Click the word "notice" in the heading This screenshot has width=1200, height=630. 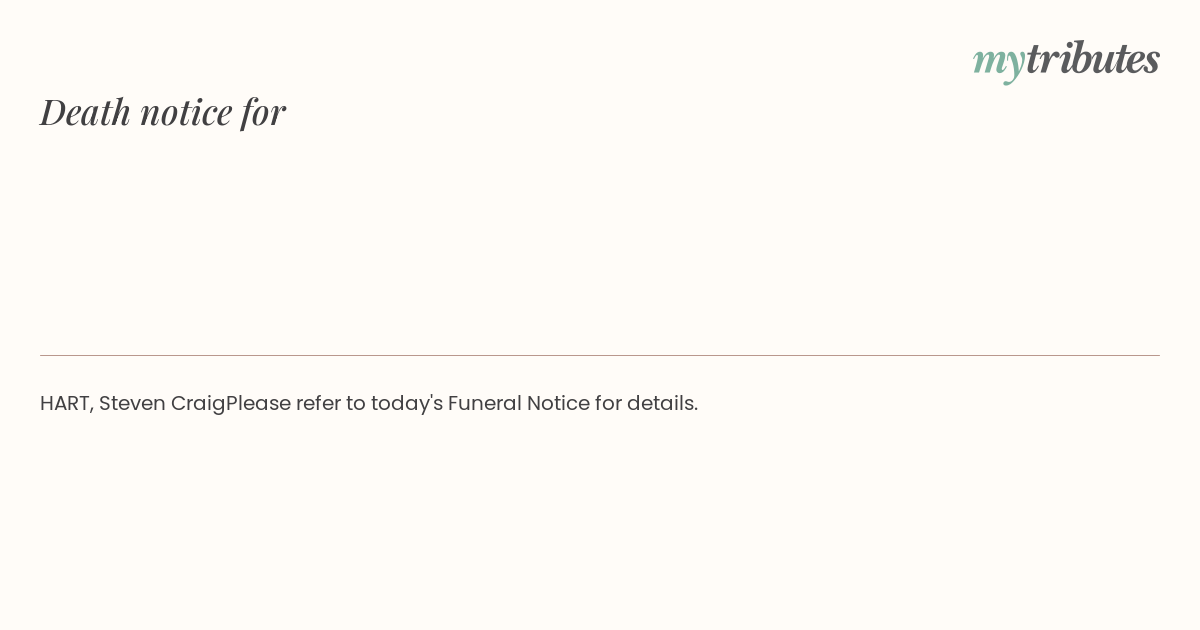pos(186,111)
